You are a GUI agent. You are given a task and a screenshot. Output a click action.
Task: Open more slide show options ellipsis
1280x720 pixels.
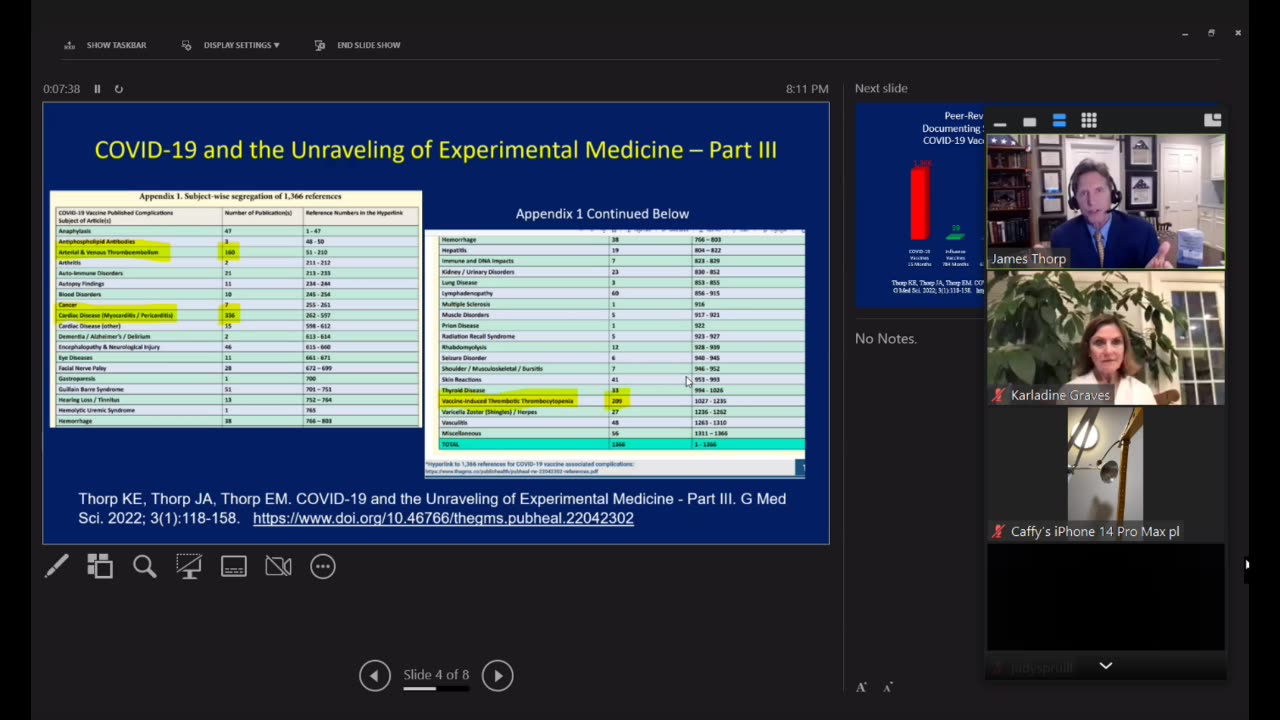[323, 566]
